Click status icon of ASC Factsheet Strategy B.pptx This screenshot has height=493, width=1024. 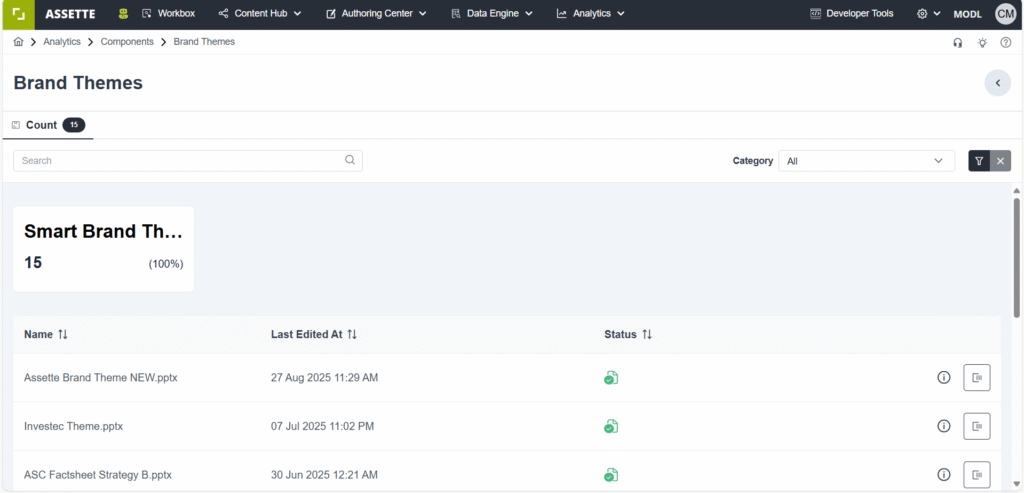610,475
